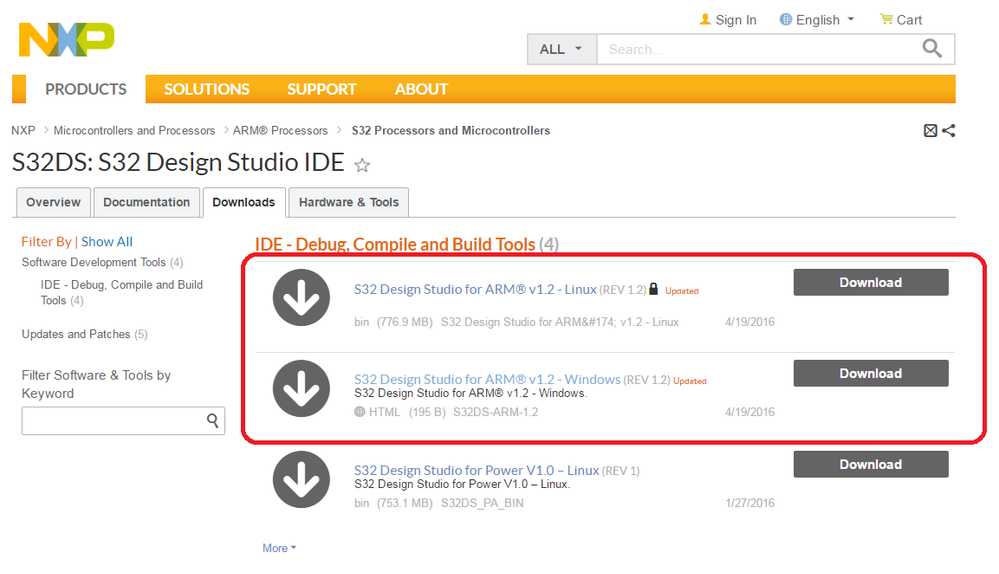Switch to the Hardware & Tools tab

point(349,202)
